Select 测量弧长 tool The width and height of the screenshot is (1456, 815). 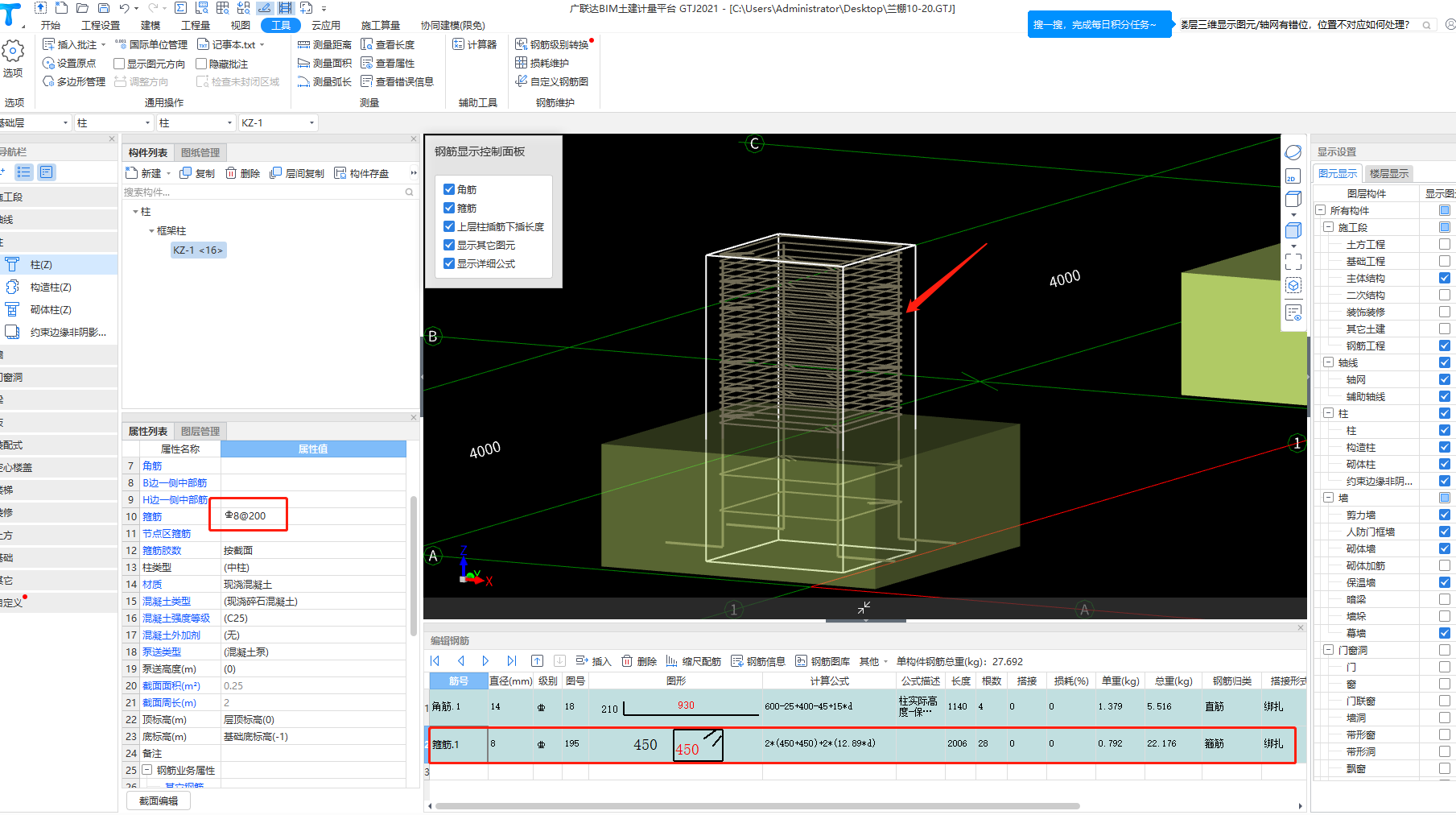coord(324,81)
